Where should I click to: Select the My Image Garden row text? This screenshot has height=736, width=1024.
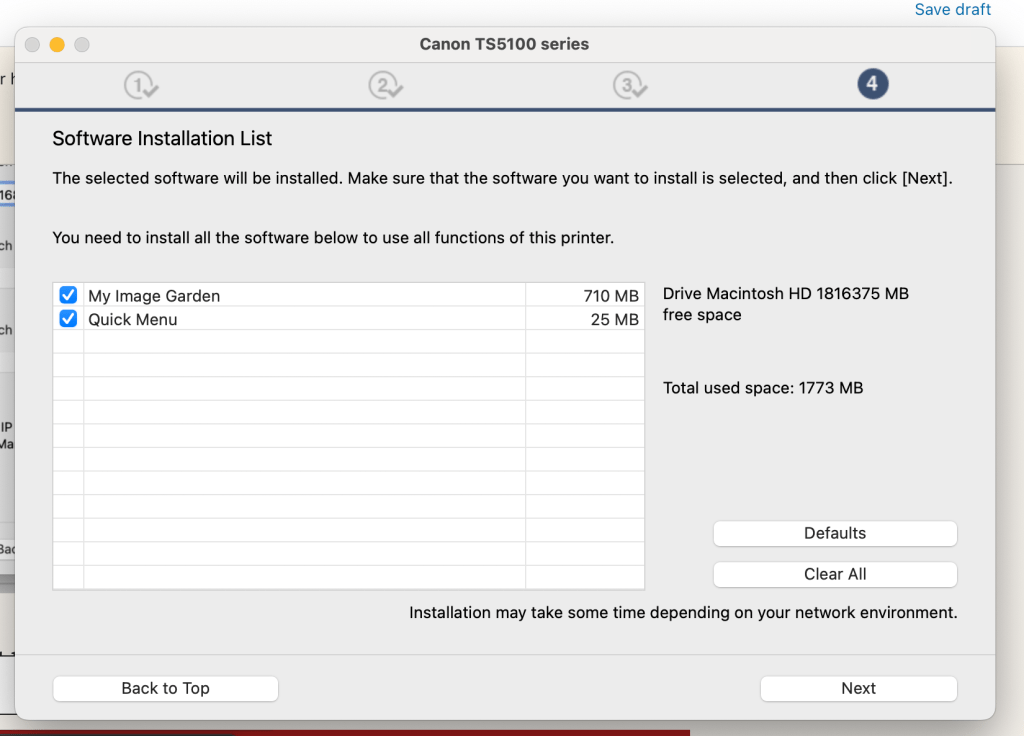154,296
